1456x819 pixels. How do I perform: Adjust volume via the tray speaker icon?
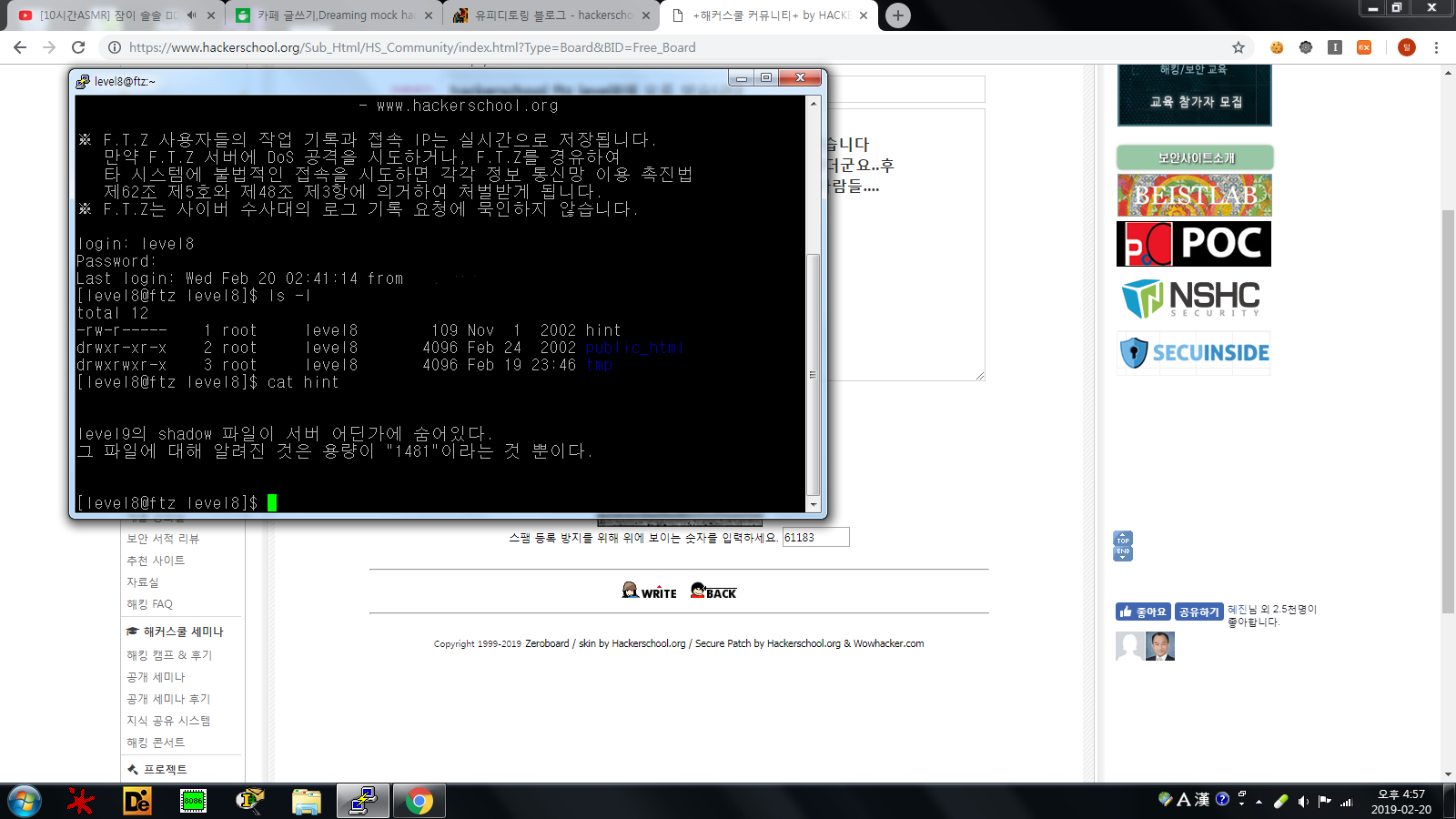tap(1303, 802)
